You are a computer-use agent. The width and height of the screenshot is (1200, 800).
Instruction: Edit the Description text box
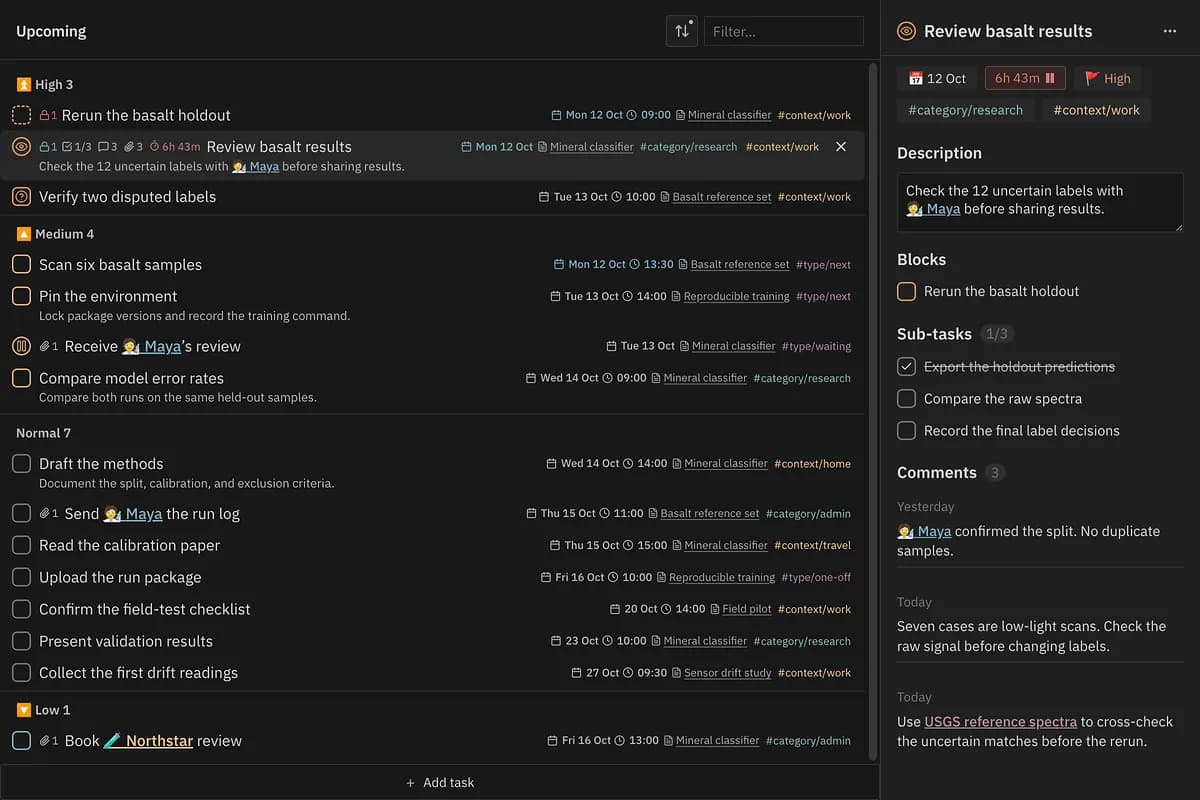pyautogui.click(x=1040, y=203)
